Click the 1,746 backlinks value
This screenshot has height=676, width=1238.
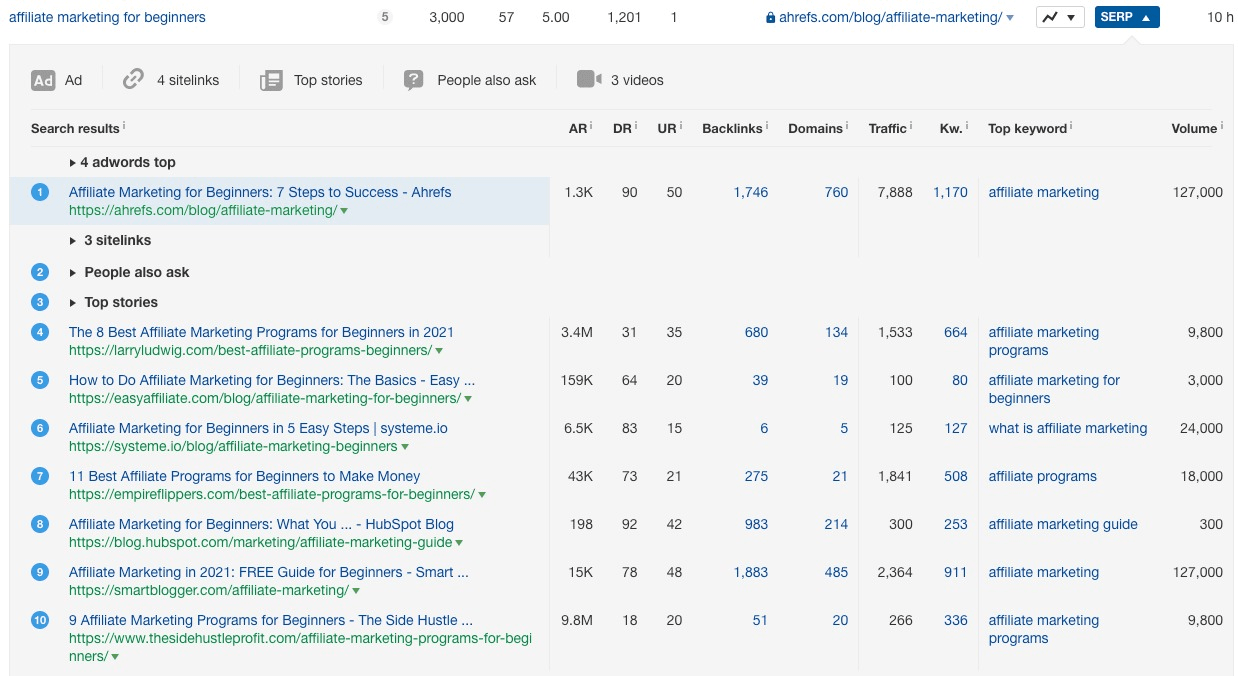tap(750, 192)
